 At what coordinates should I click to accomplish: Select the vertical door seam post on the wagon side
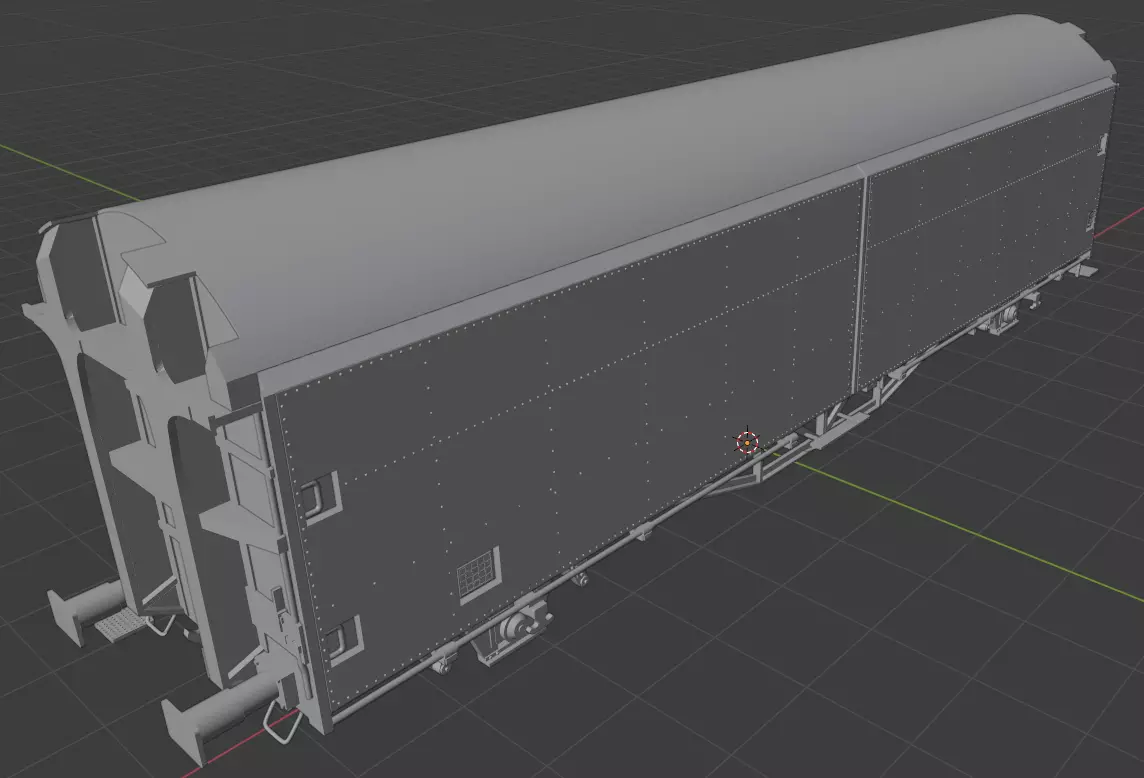click(x=861, y=281)
